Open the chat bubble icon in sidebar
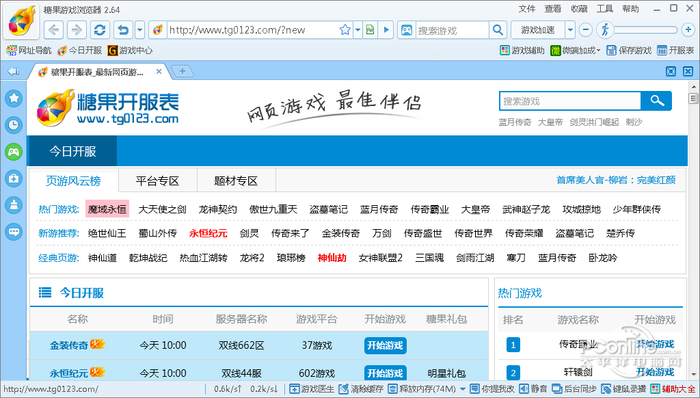Image resolution: width=700 pixels, height=398 pixels. coord(14,232)
